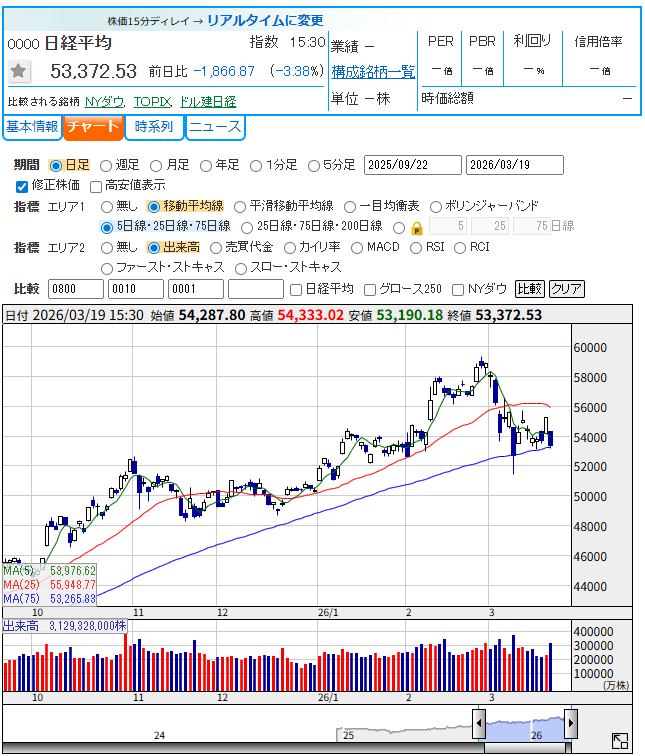
Task: Check the 日経平均 comparison checkbox
Action: click(296, 290)
